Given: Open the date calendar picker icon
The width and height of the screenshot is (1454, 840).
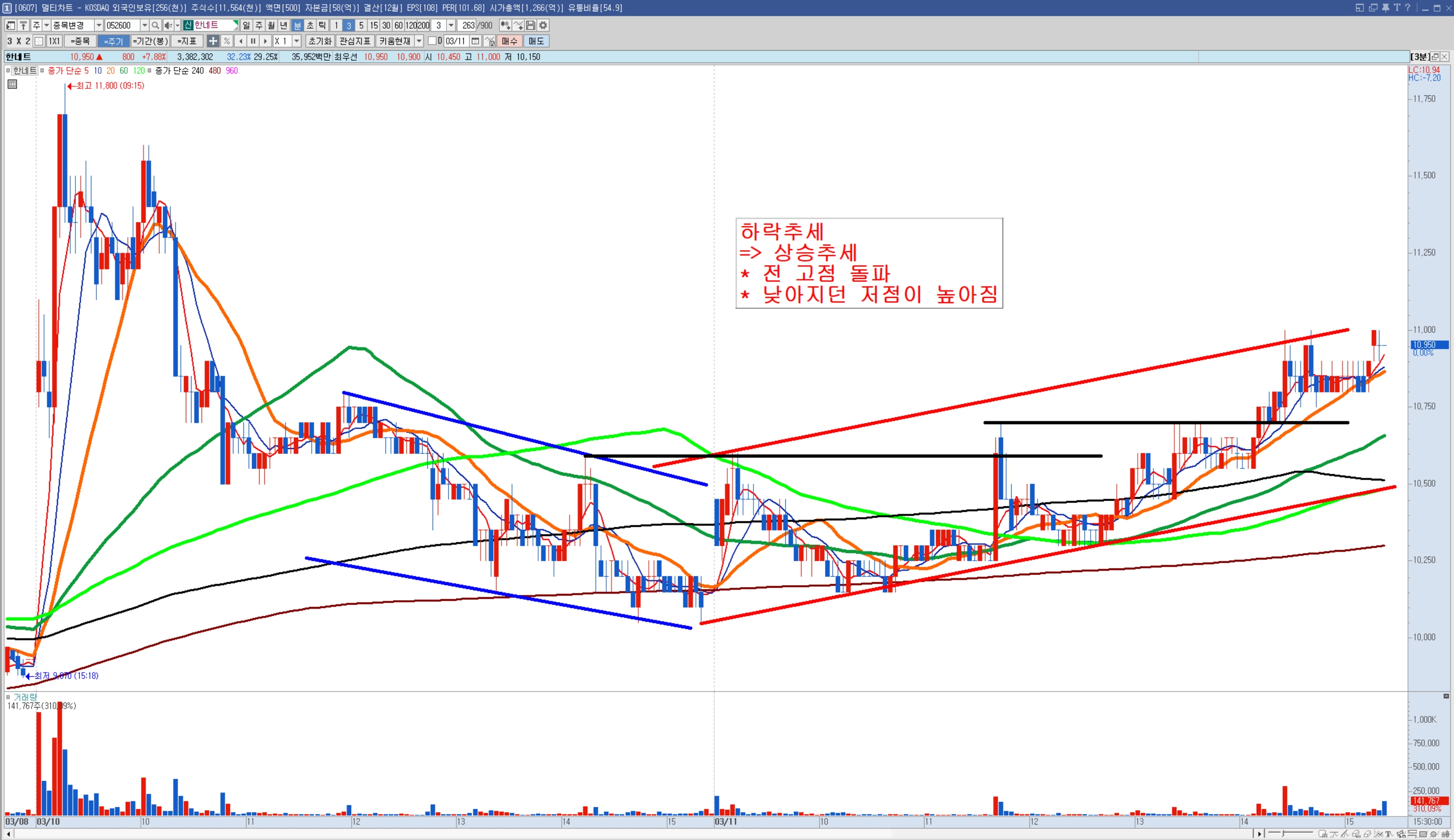Looking at the screenshot, I should 475,41.
